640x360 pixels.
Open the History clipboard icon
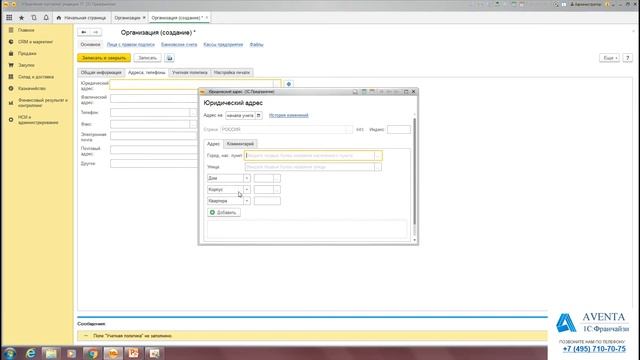33,18
